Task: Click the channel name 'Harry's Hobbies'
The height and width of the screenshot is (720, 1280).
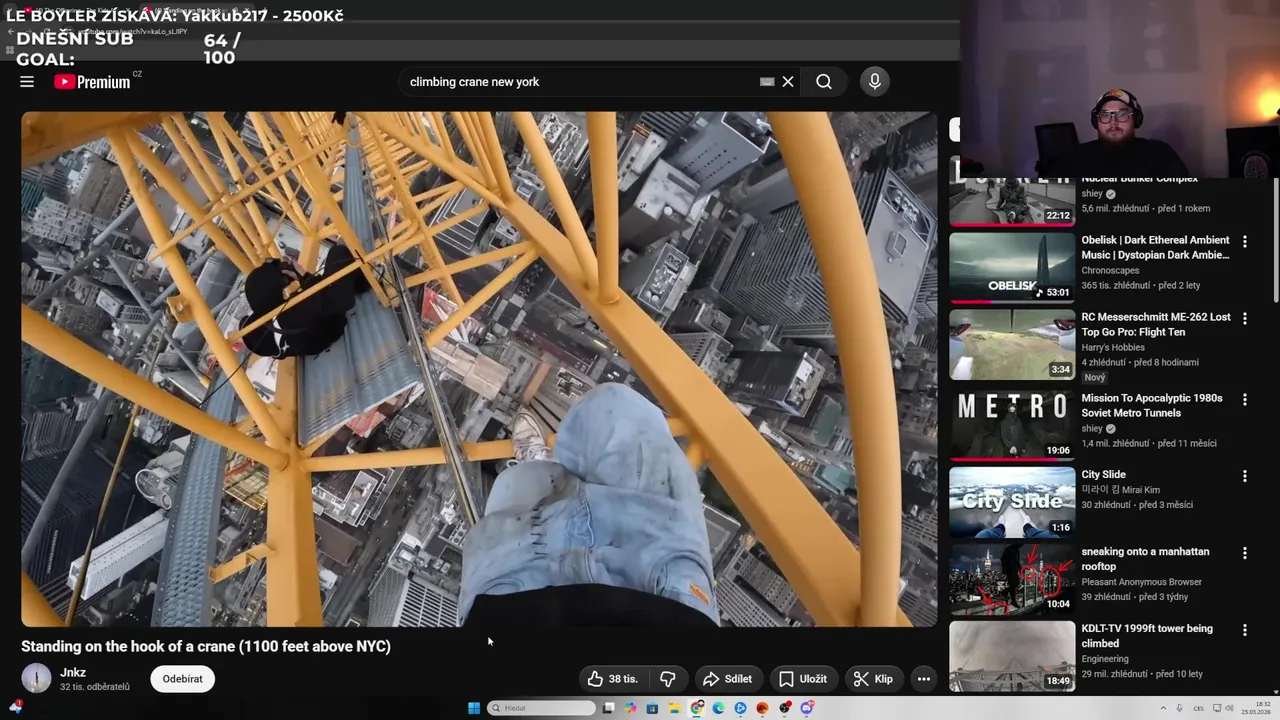Action: pos(1114,347)
